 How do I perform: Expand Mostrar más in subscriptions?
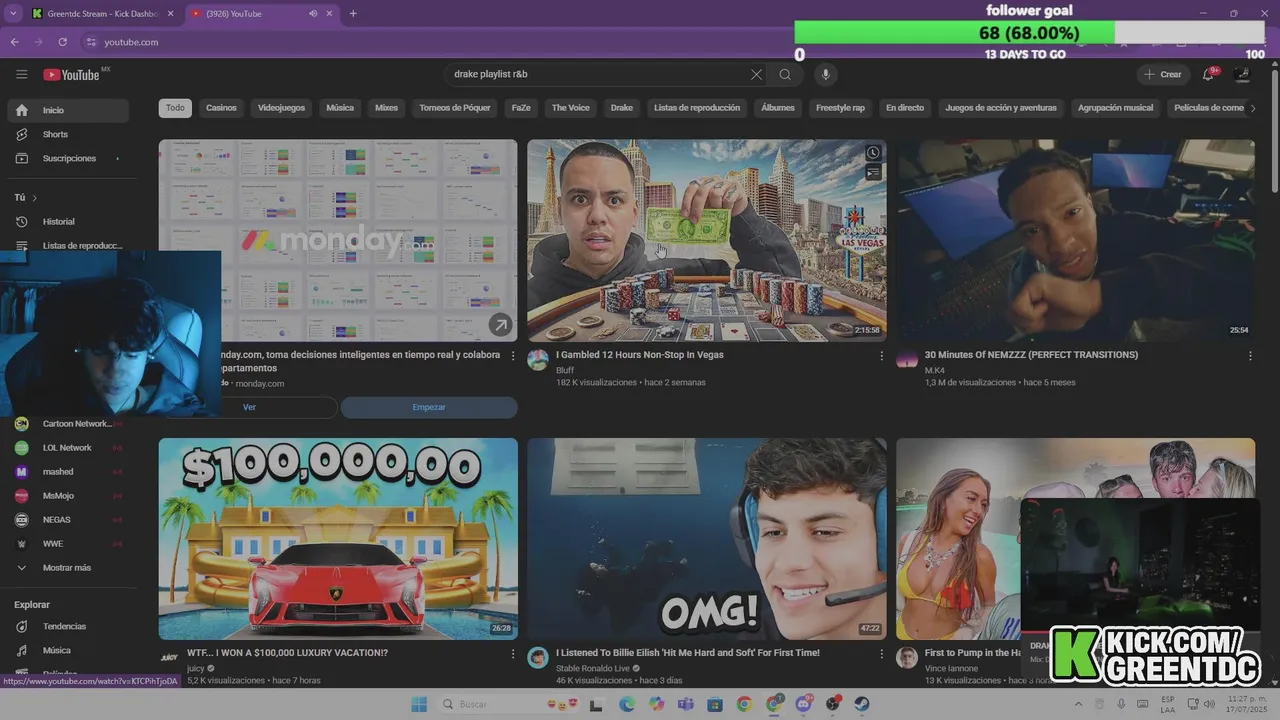pyautogui.click(x=68, y=567)
